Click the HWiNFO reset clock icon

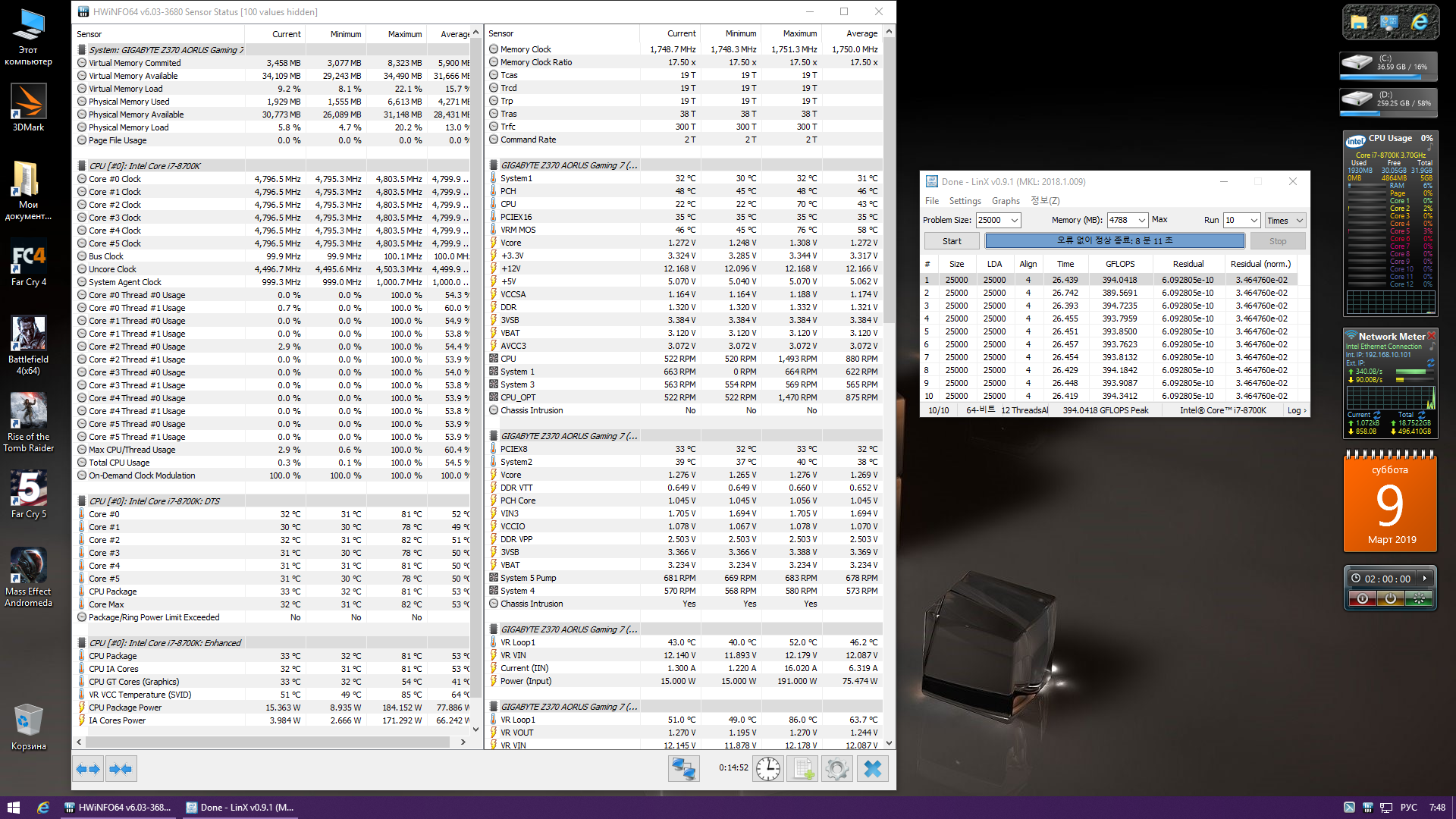(x=767, y=769)
